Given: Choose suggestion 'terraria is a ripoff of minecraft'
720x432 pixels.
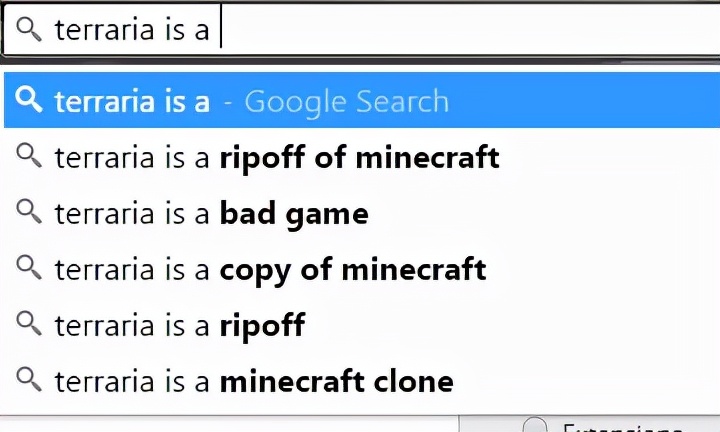Looking at the screenshot, I should tap(276, 157).
